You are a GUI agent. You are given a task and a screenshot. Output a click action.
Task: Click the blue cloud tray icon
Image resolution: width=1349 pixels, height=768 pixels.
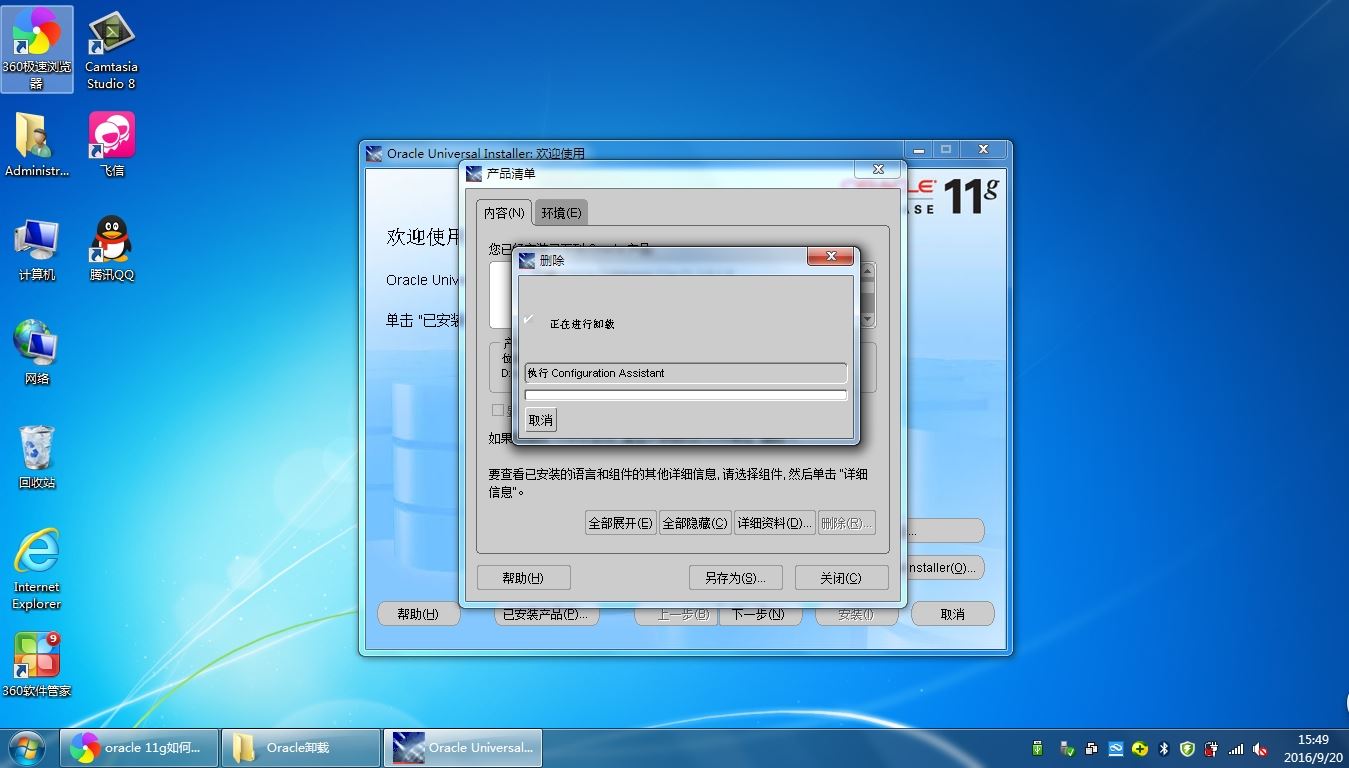[x=1115, y=748]
